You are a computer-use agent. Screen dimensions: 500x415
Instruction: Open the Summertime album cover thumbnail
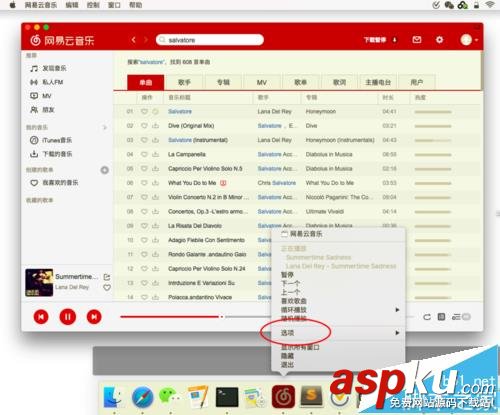click(x=39, y=282)
